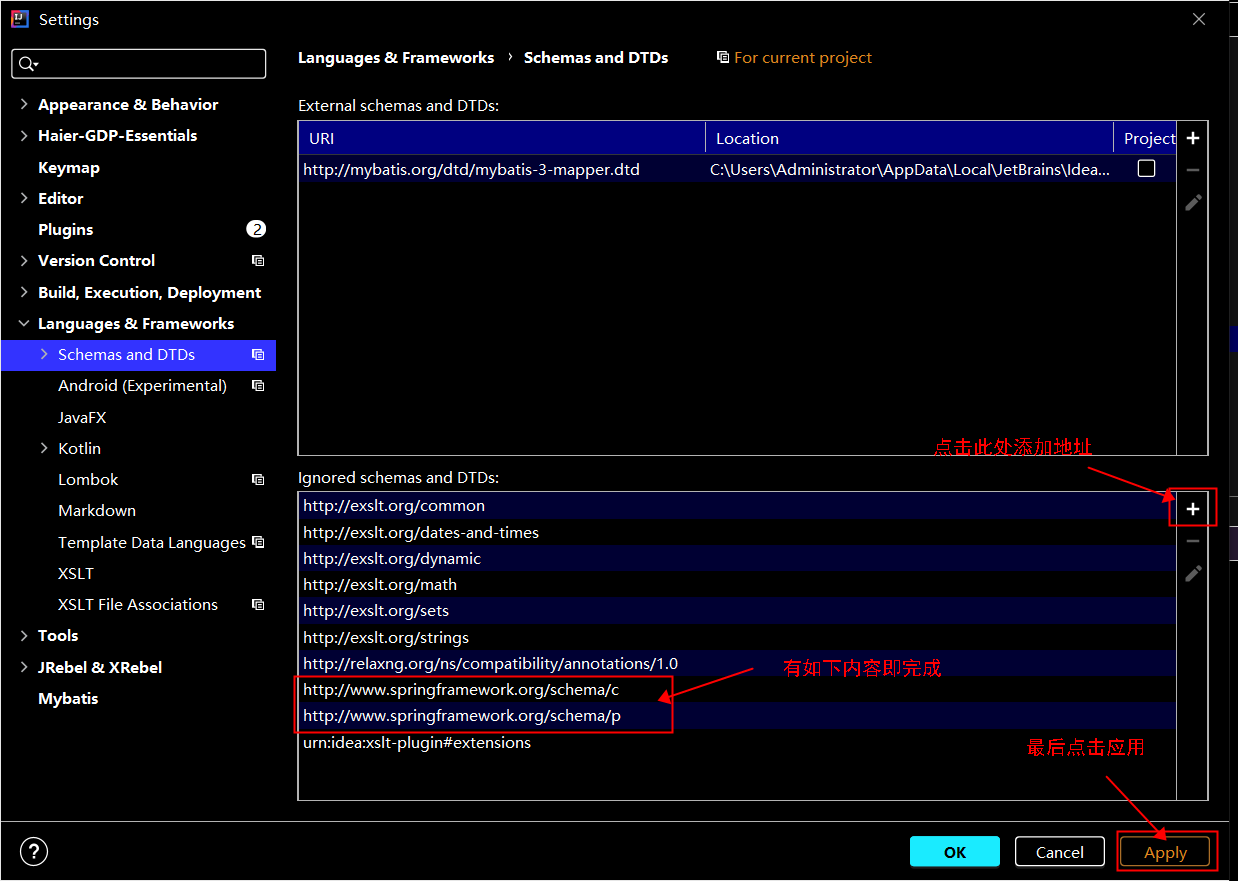This screenshot has height=881, width=1238.
Task: Click Cancel to discard changes
Action: coord(1060,852)
